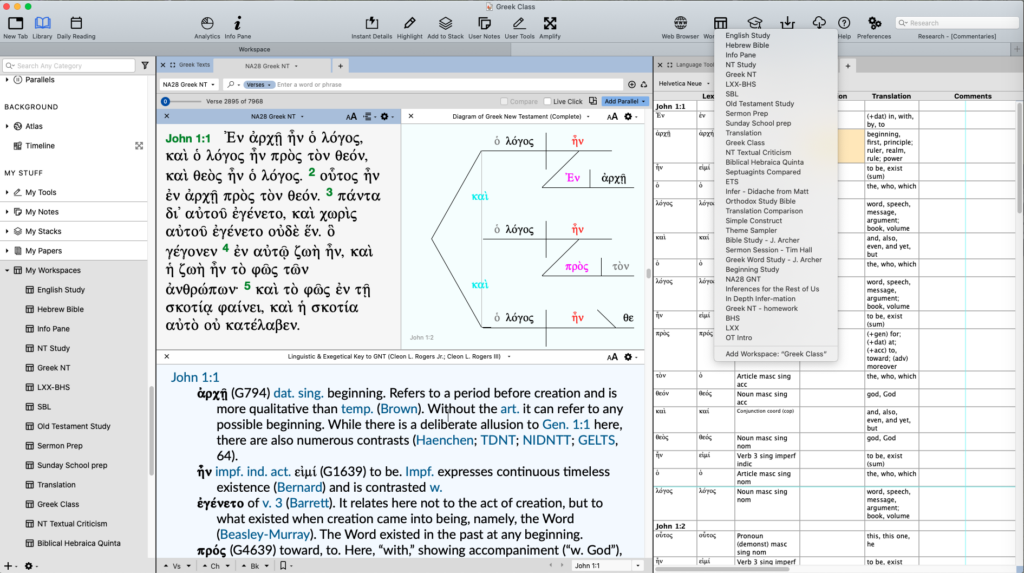Click the NIDNTT reference link

(546, 440)
